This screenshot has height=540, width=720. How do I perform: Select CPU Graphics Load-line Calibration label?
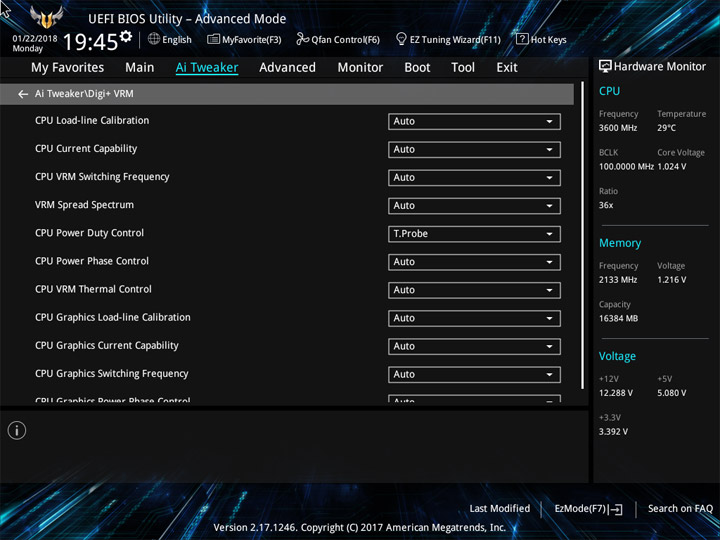pyautogui.click(x=112, y=317)
